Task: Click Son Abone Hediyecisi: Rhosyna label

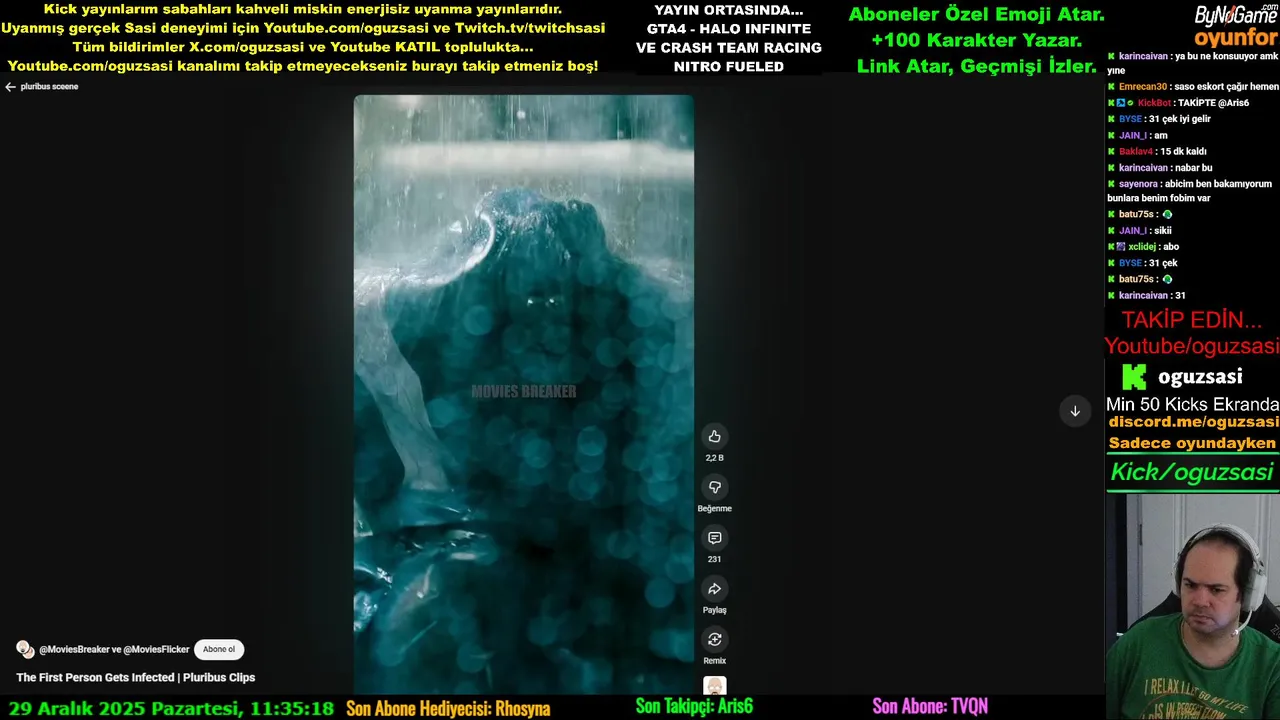Action: point(448,708)
